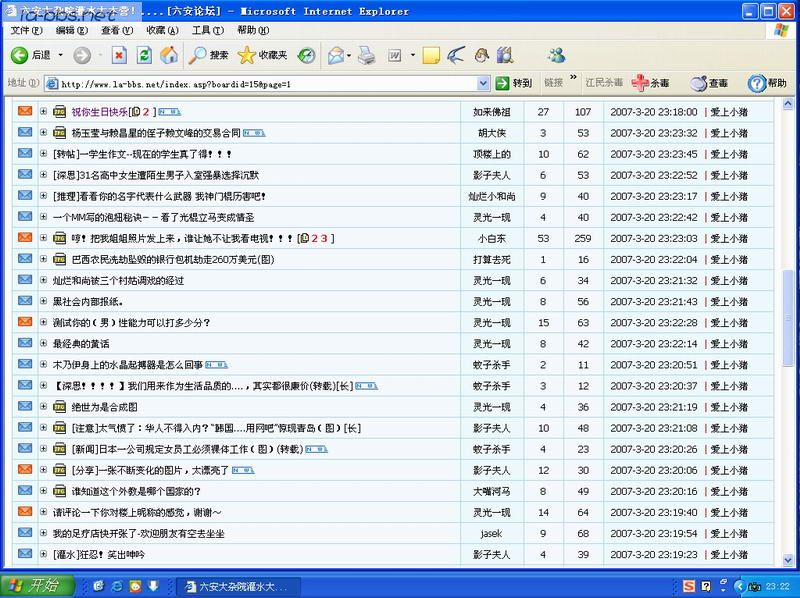The height and width of the screenshot is (598, 800).
Task: Click the Windows 开始 Start button
Action: pos(34,585)
